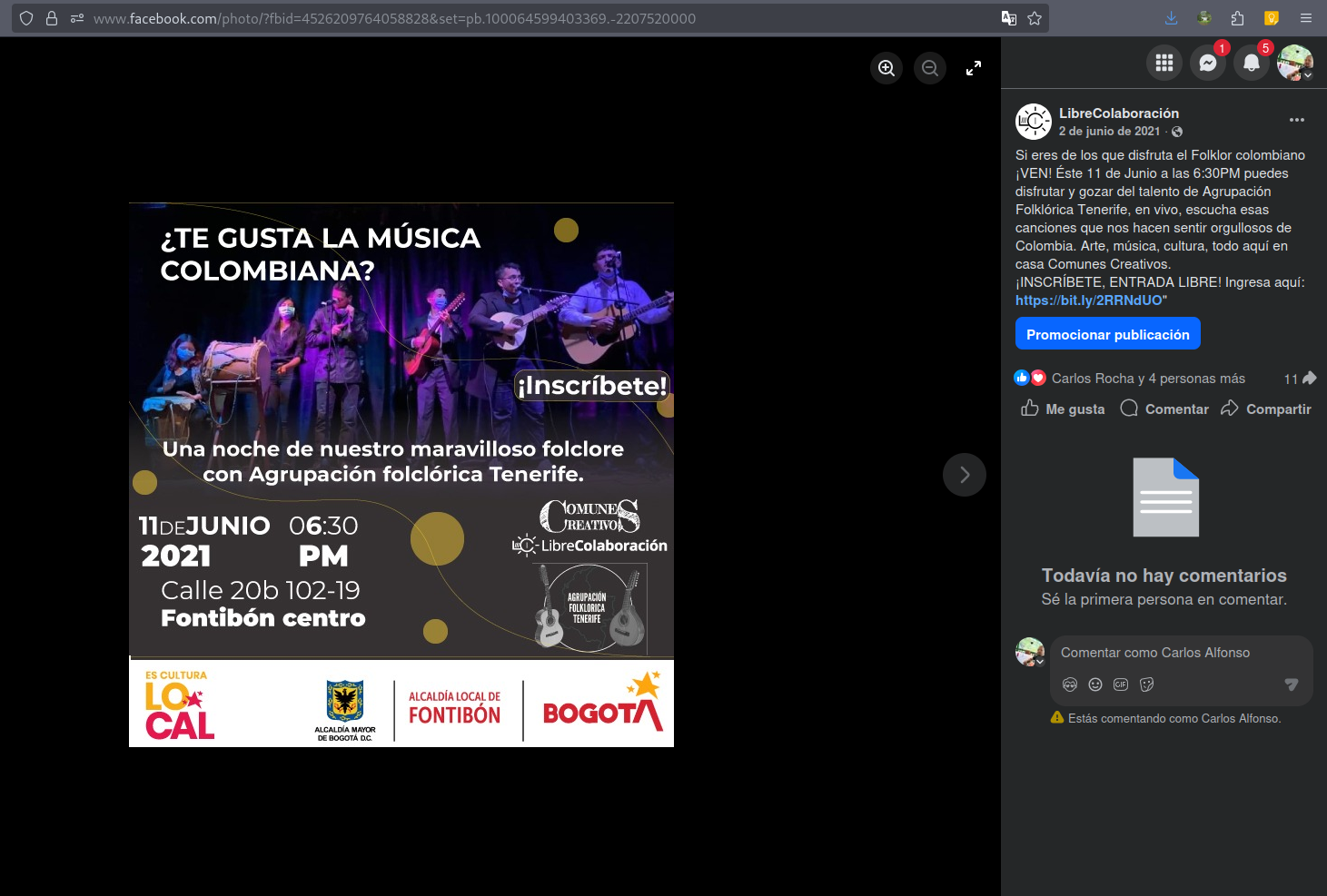Open the emoji picker in comment box

pyautogui.click(x=1095, y=684)
